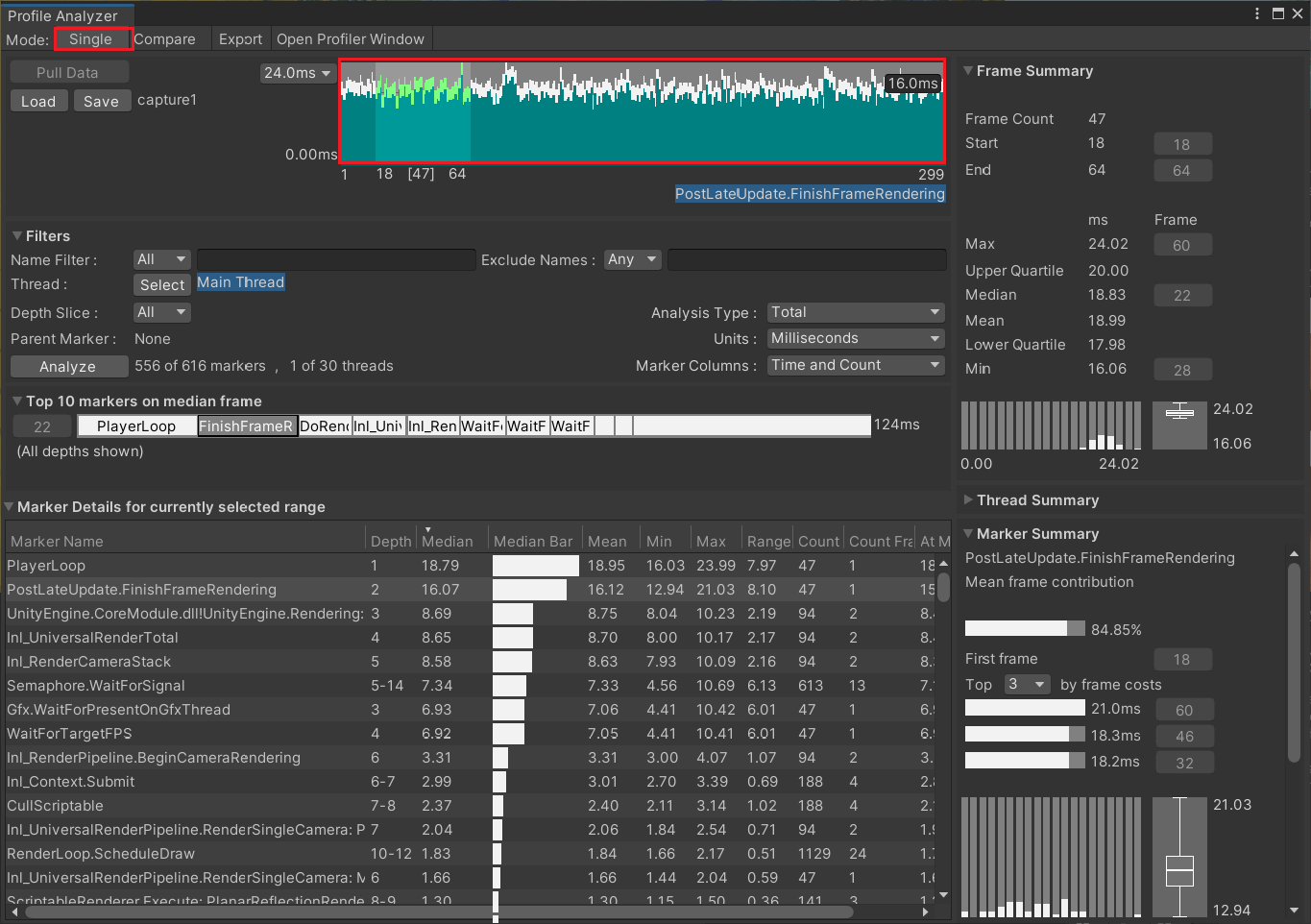This screenshot has width=1311, height=924.
Task: Click the End frame field showing 64
Action: point(1182,170)
